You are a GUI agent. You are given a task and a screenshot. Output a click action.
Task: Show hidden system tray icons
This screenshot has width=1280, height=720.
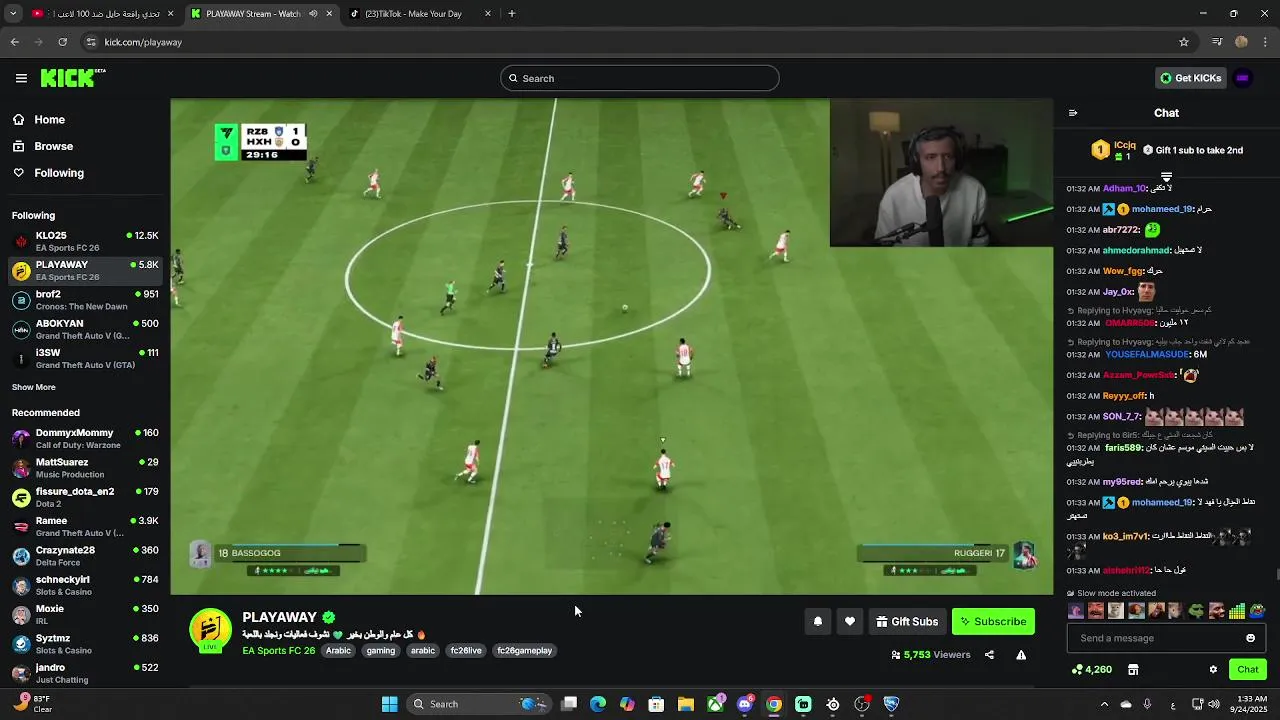click(x=1104, y=704)
